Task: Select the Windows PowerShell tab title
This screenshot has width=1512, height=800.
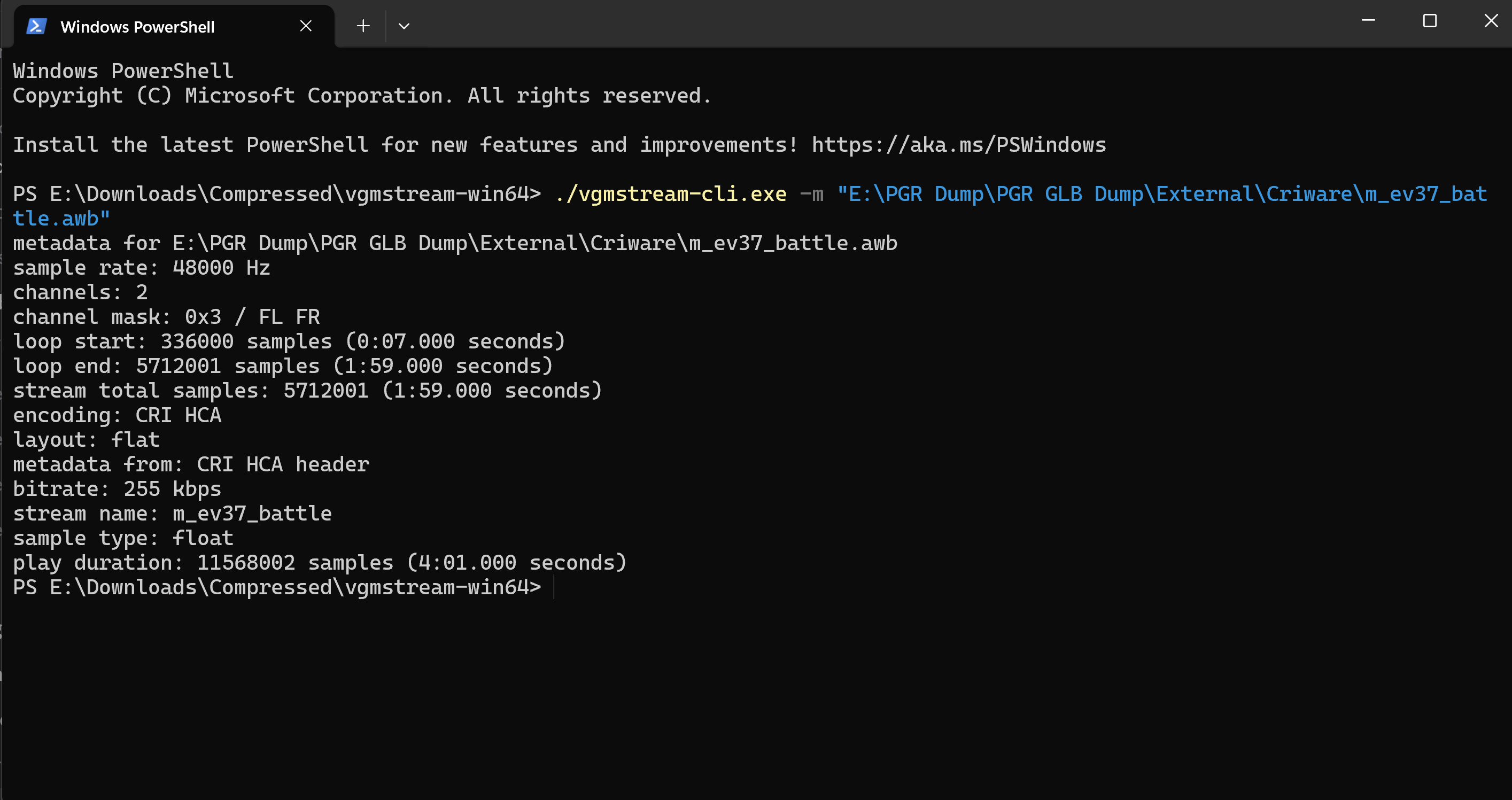Action: 137,27
